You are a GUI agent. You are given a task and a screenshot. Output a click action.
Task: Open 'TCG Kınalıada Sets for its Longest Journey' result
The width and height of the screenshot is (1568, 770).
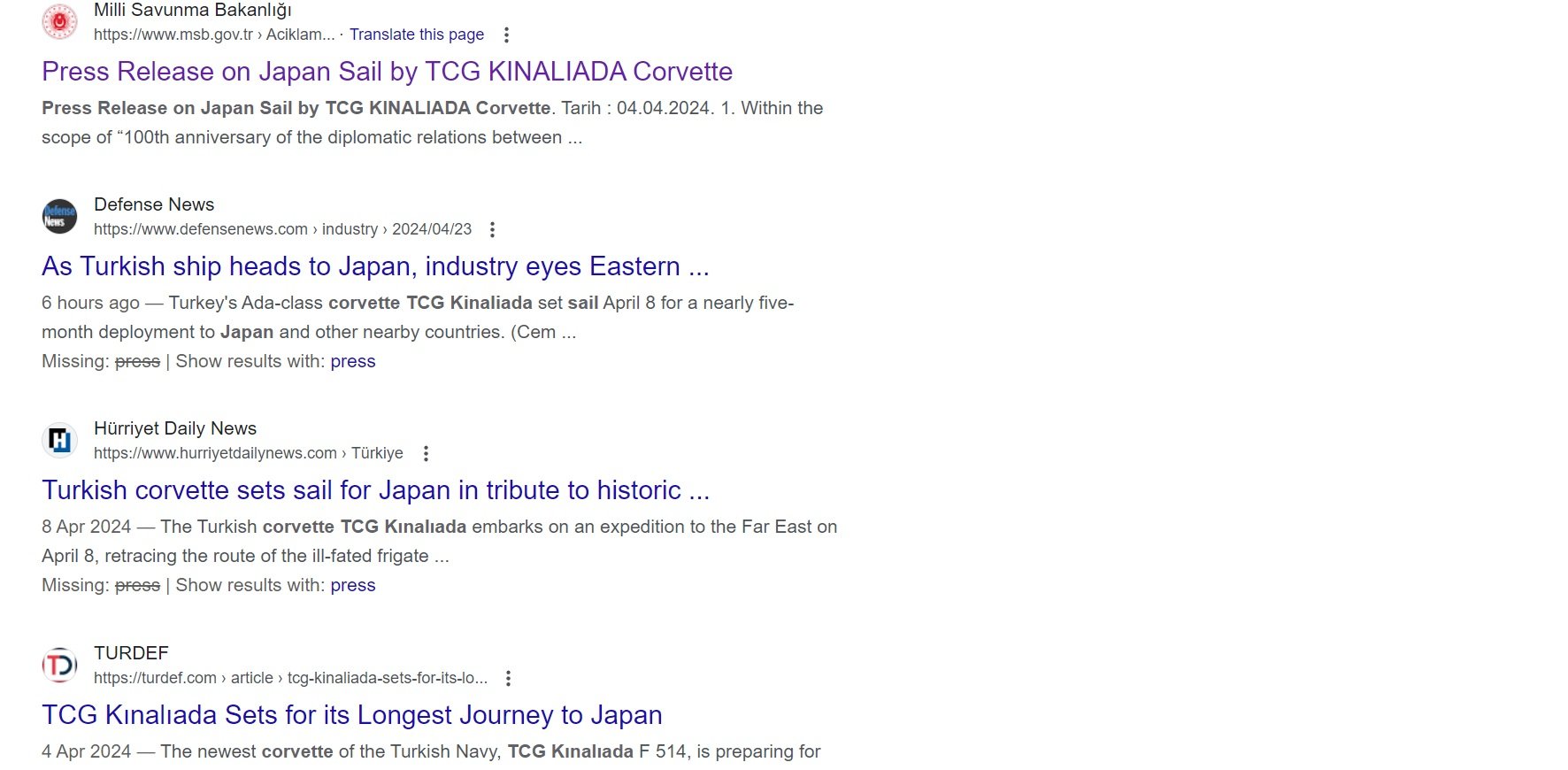tap(352, 714)
